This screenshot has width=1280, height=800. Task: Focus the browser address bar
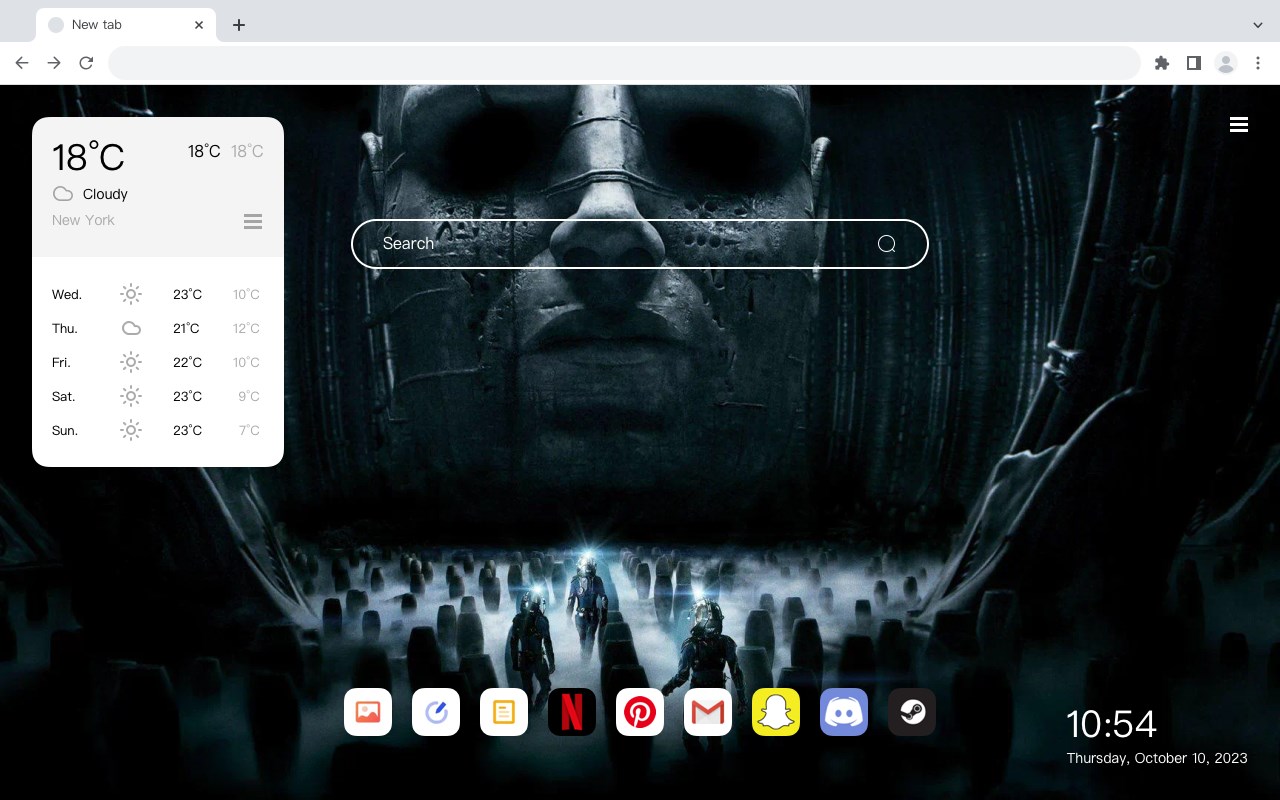[x=624, y=63]
